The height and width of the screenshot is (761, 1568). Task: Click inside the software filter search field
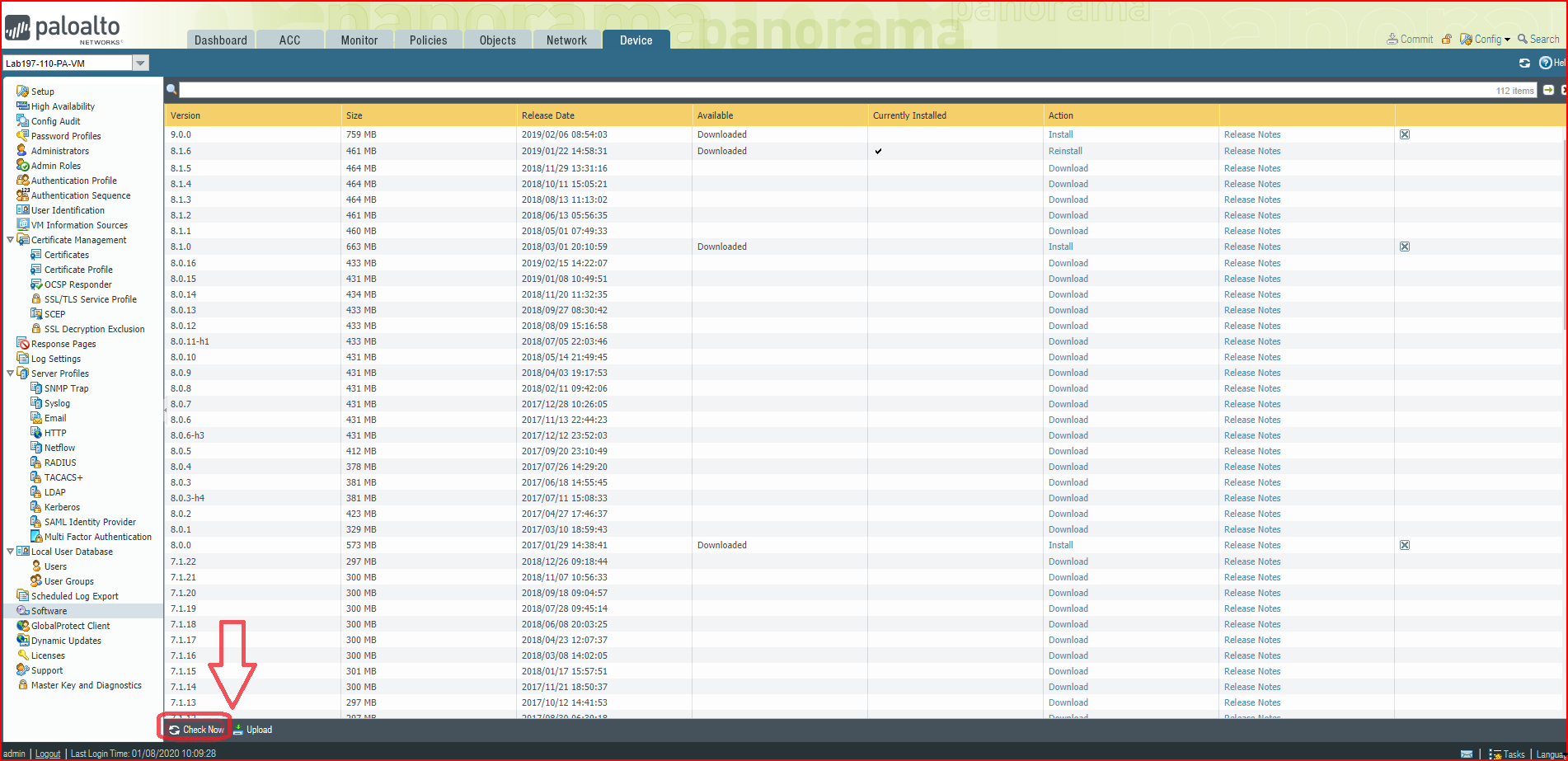[x=577, y=89]
